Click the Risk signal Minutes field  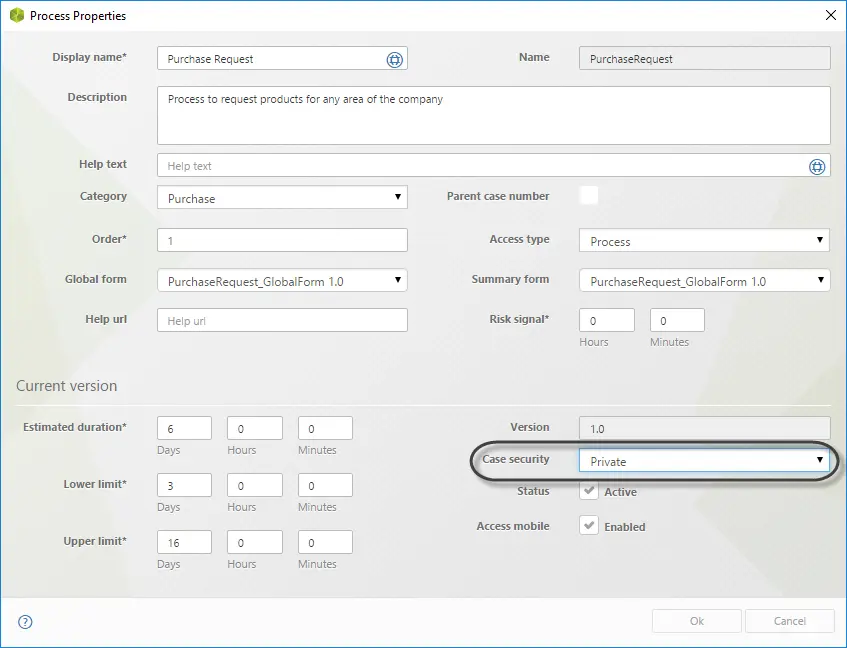pos(677,320)
